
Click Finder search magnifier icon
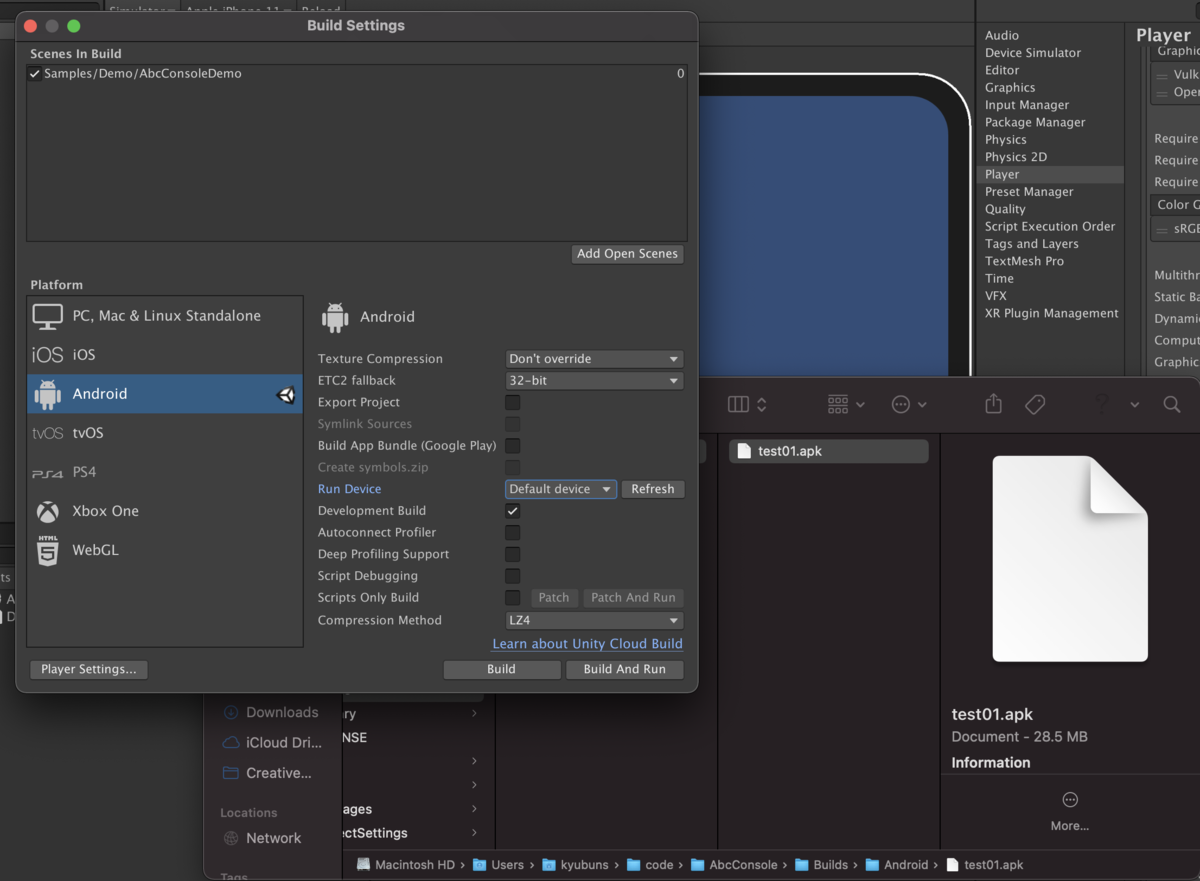tap(1172, 404)
